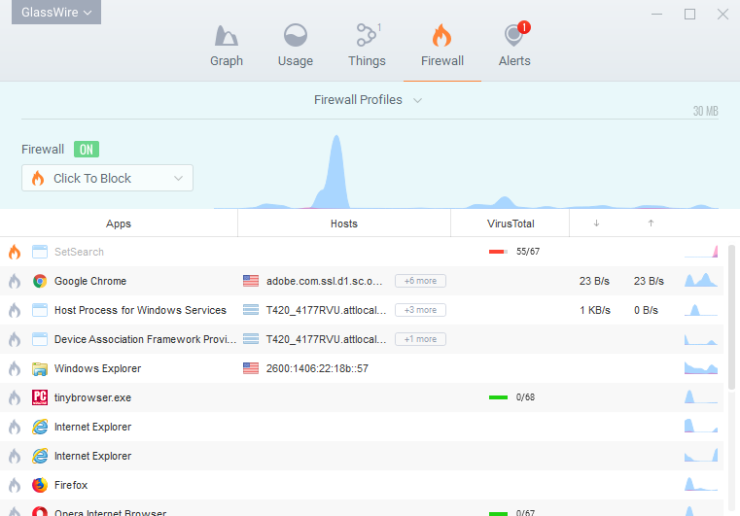Select the Google Chrome app name
The image size is (740, 516).
(x=90, y=281)
